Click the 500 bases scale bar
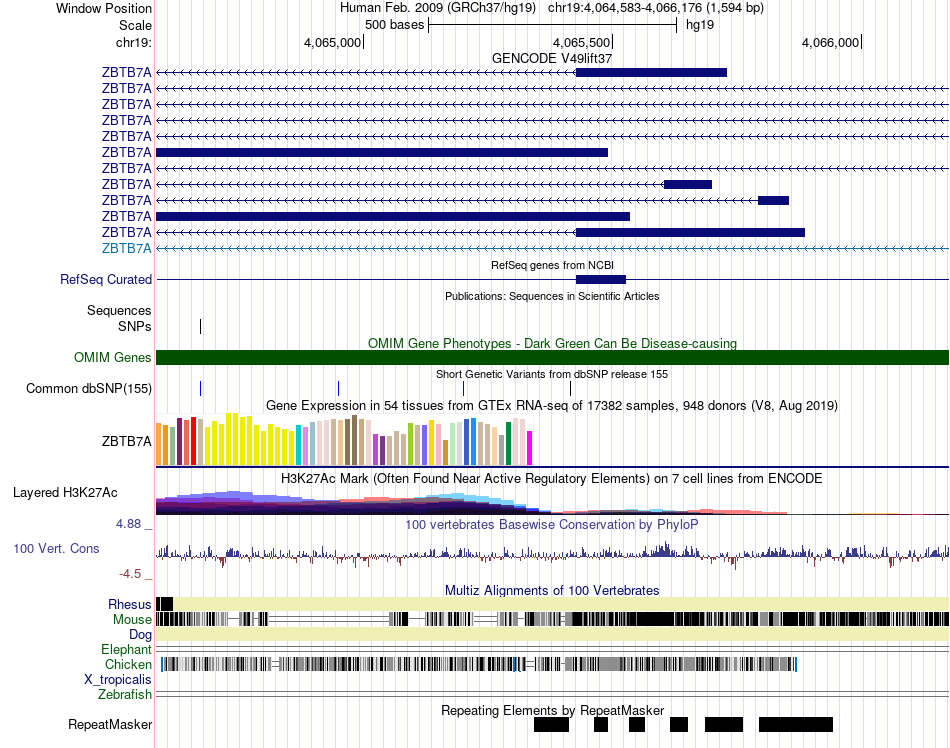Screen dimensions: 950x748 pos(553,25)
